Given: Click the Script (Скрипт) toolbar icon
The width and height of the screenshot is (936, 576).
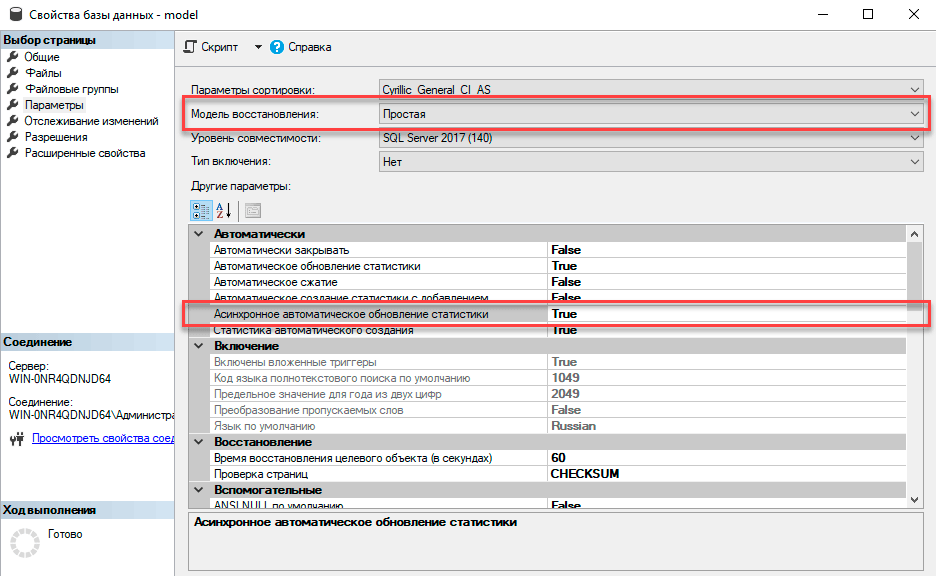Looking at the screenshot, I should [x=191, y=47].
